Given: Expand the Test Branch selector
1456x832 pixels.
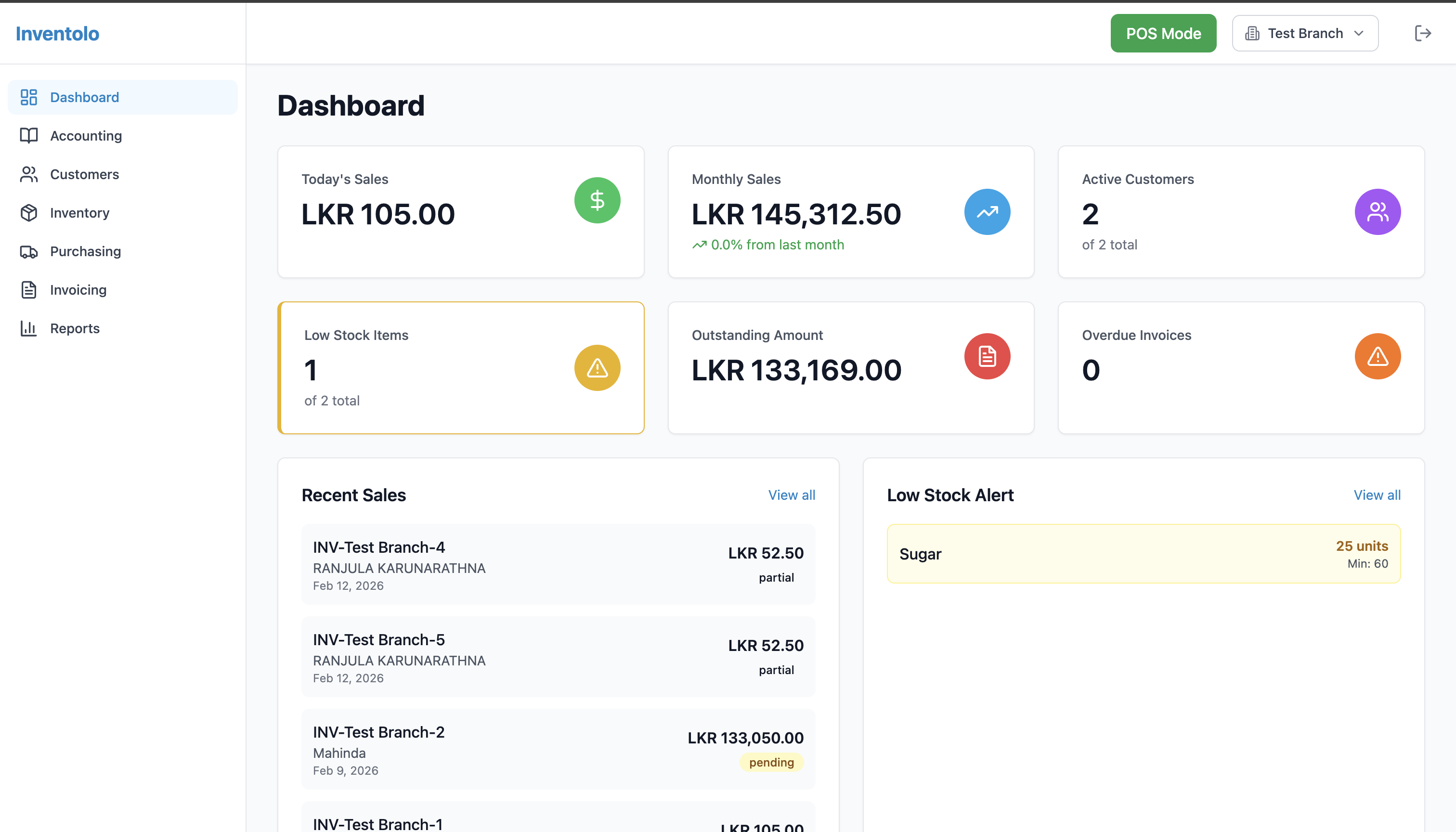Looking at the screenshot, I should click(x=1304, y=33).
